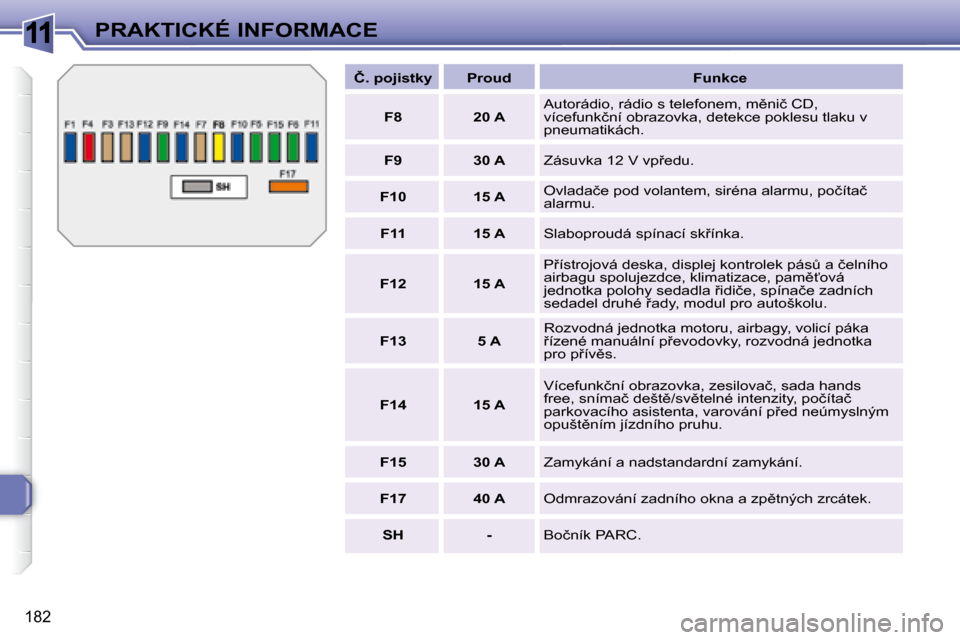The image size is (960, 640).
Task: Click 'Rozvodná jednotka motoru' description
Action: point(708,341)
